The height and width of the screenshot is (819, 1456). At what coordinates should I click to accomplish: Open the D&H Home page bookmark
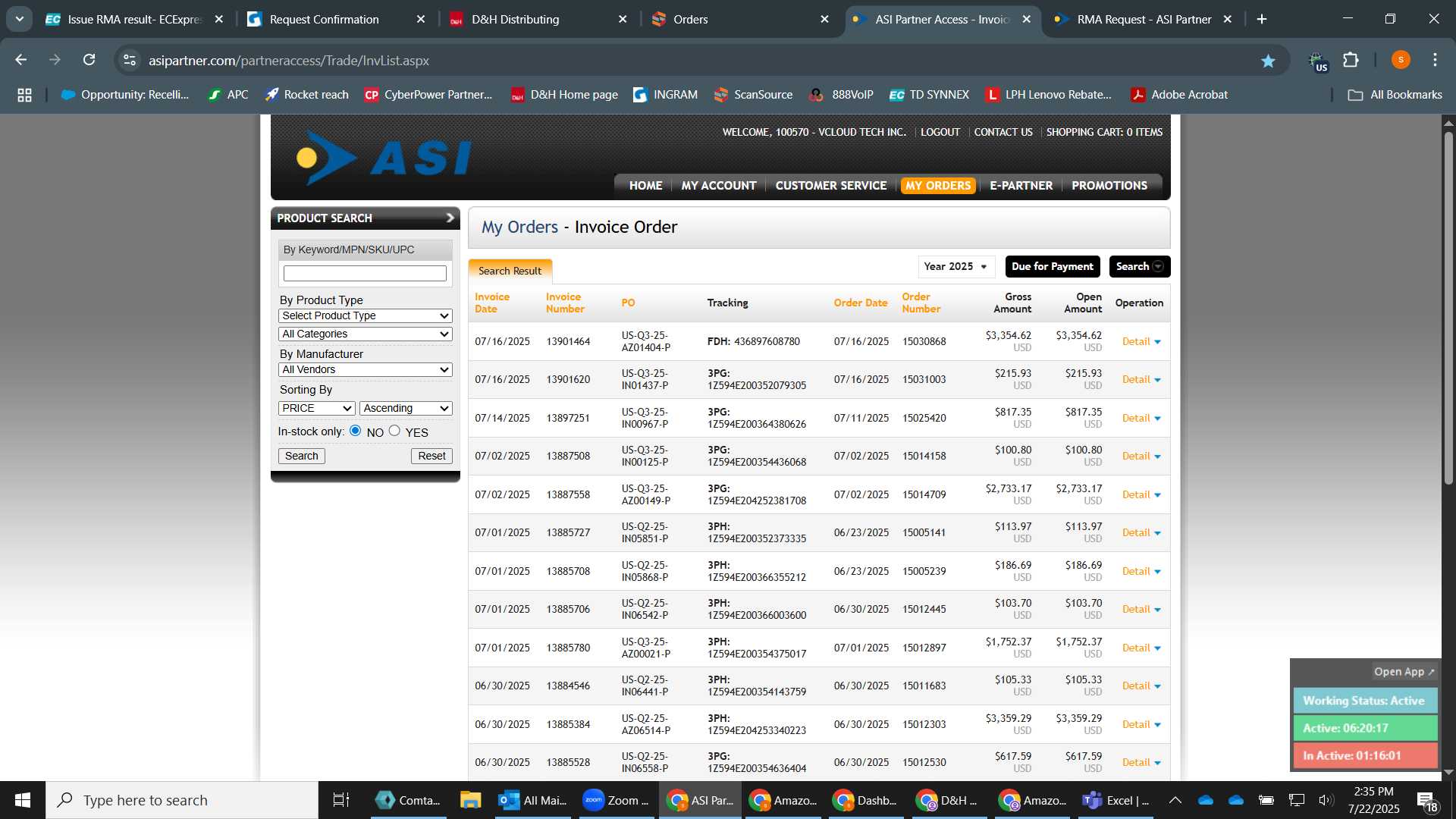pos(564,95)
